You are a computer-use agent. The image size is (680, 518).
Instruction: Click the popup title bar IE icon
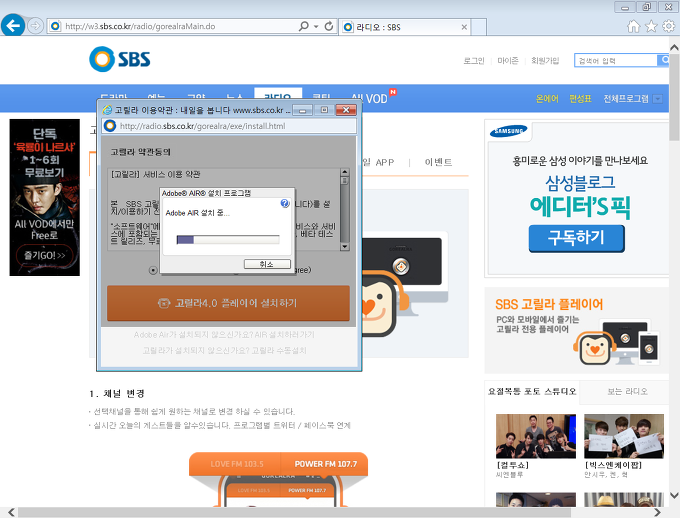click(x=107, y=110)
